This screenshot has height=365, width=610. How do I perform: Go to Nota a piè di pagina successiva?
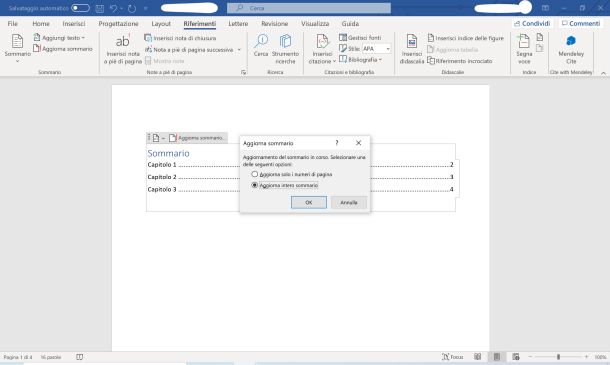click(189, 50)
